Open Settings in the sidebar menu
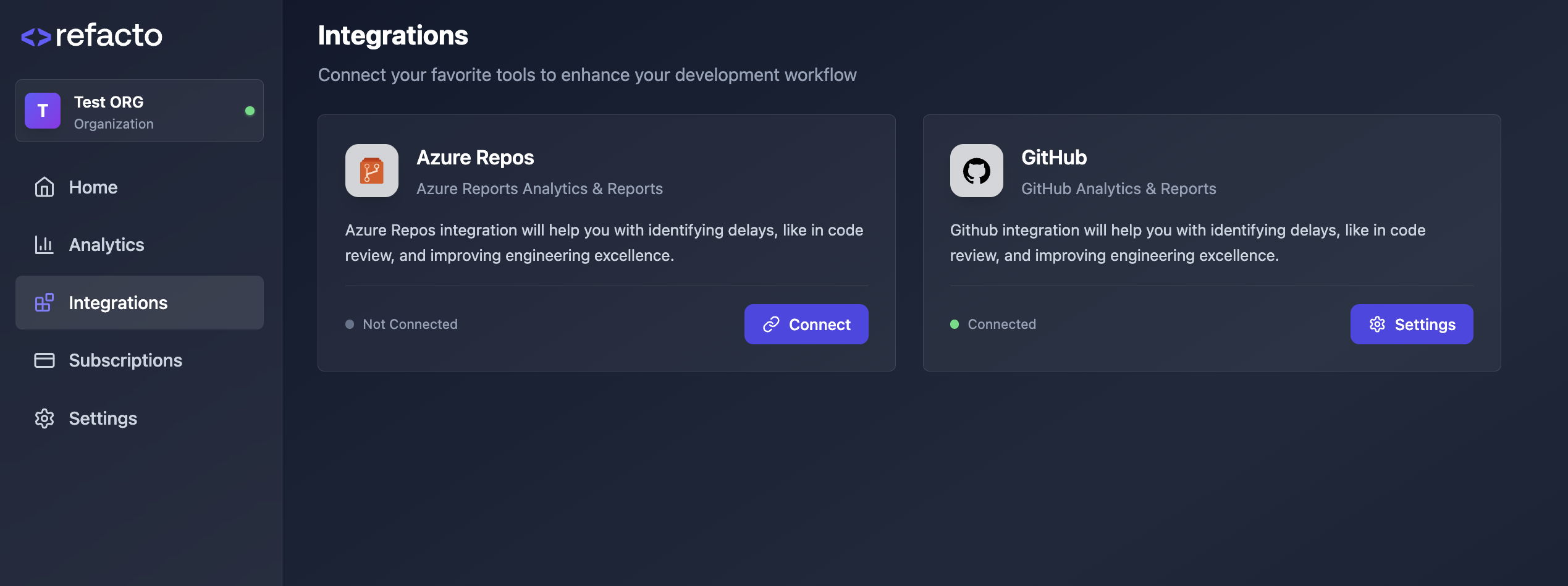1568x586 pixels. pyautogui.click(x=140, y=418)
